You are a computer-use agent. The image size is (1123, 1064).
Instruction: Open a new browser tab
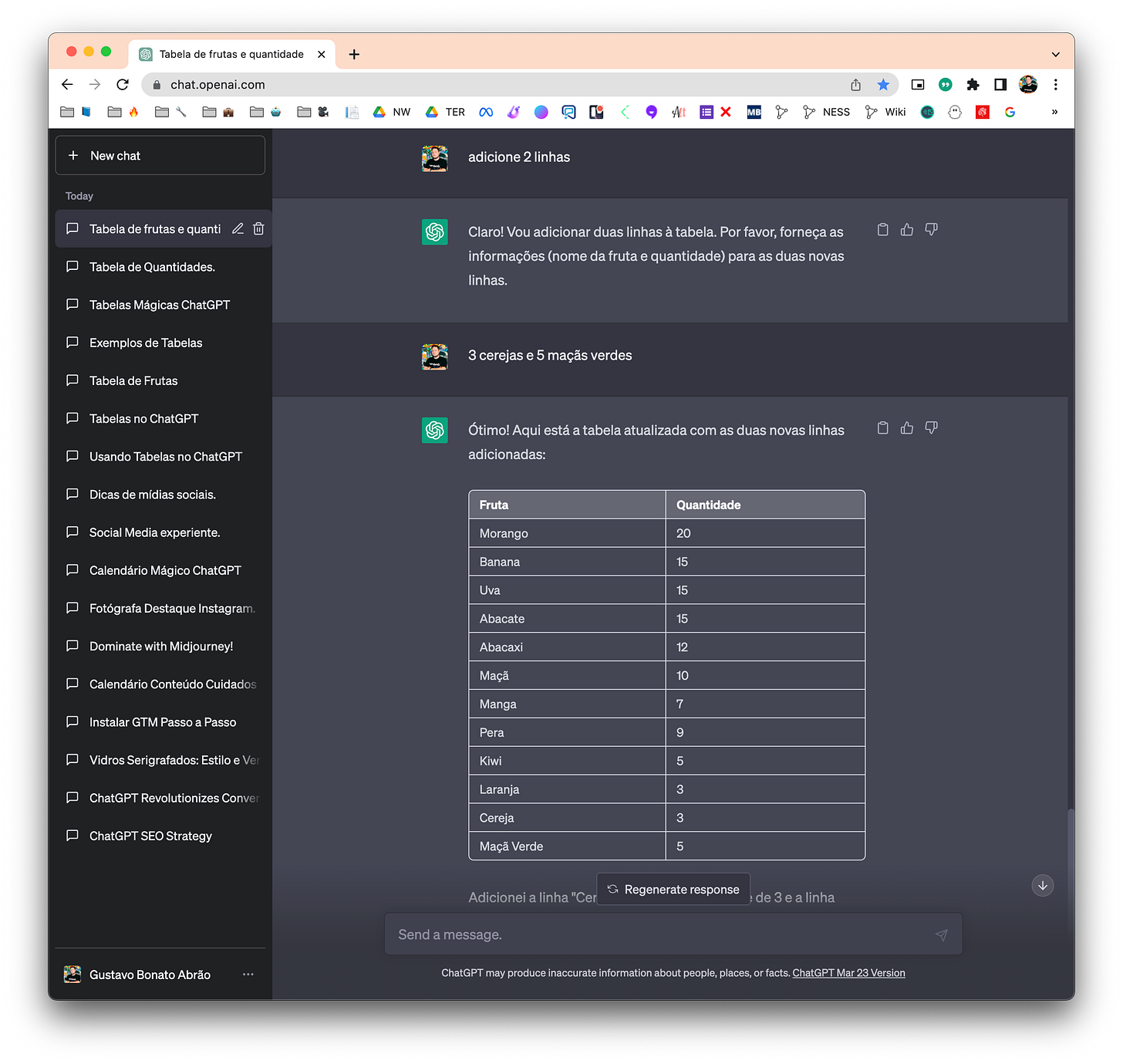click(354, 54)
